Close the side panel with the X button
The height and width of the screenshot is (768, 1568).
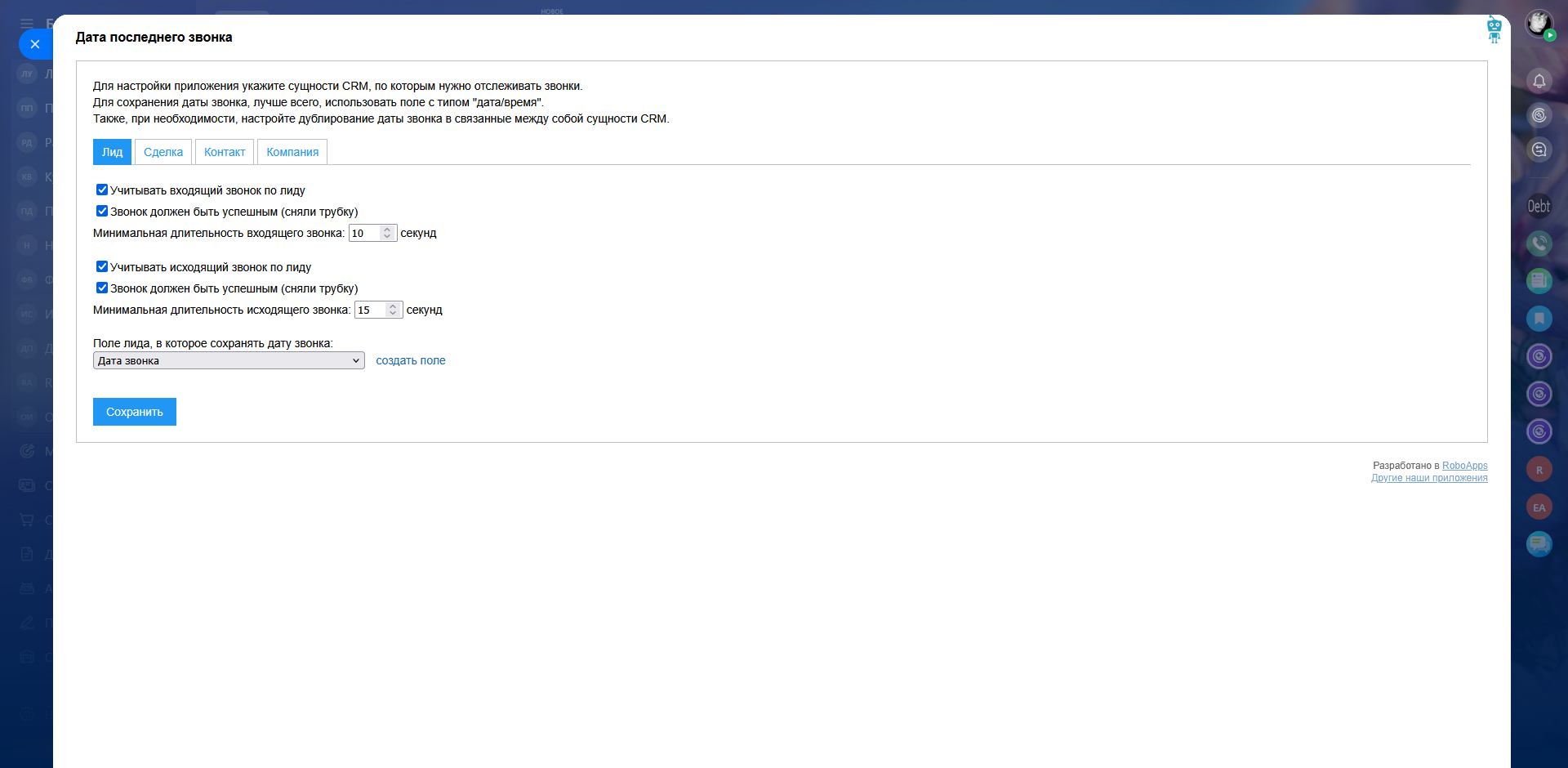point(35,44)
